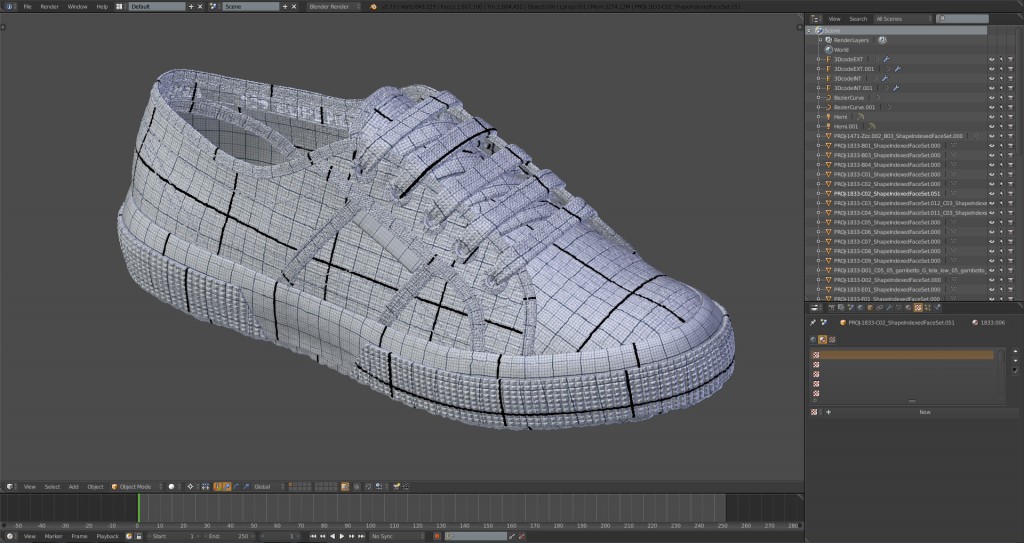Click the info editor type icon
Viewport: 1024px width, 543px height.
8,7
